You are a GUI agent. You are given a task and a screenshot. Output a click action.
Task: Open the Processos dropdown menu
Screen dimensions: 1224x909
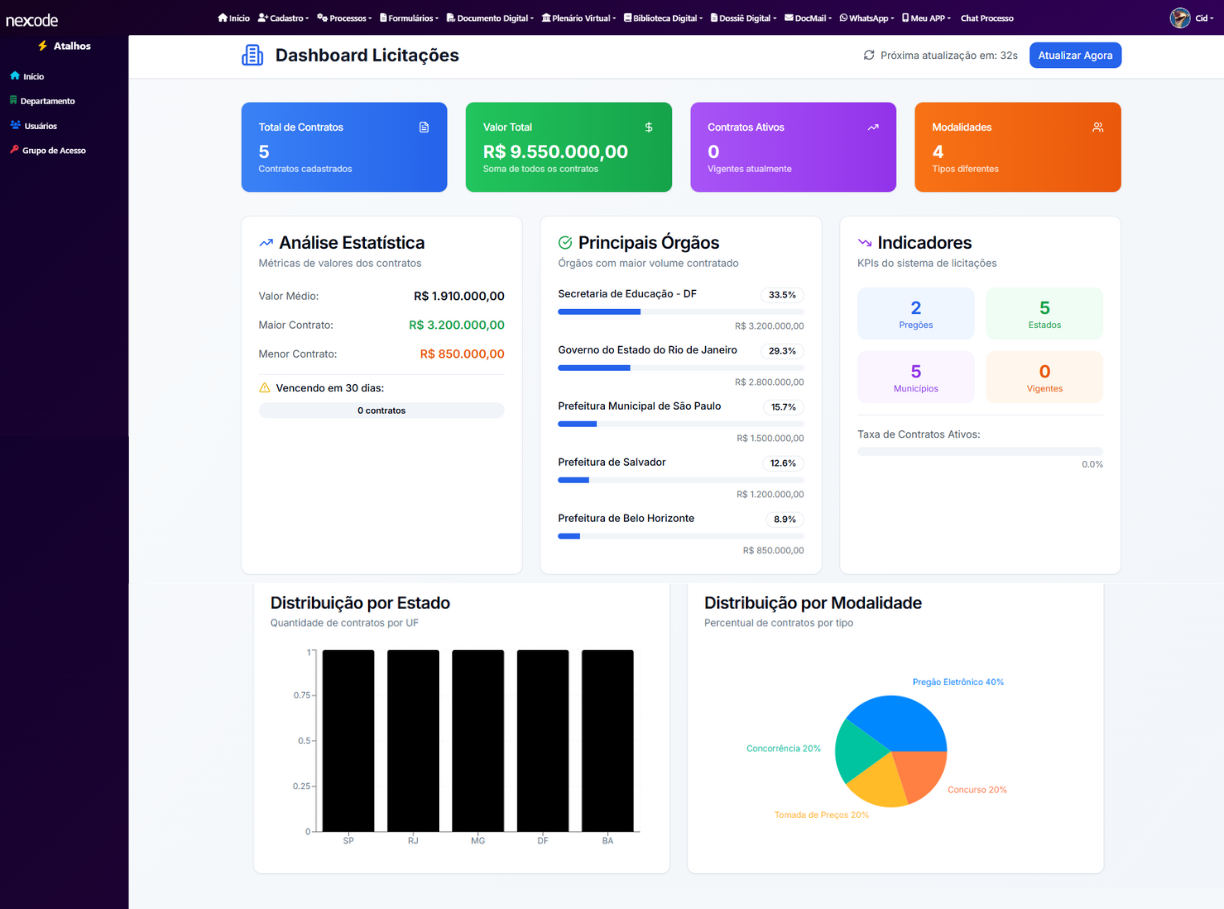tap(345, 18)
